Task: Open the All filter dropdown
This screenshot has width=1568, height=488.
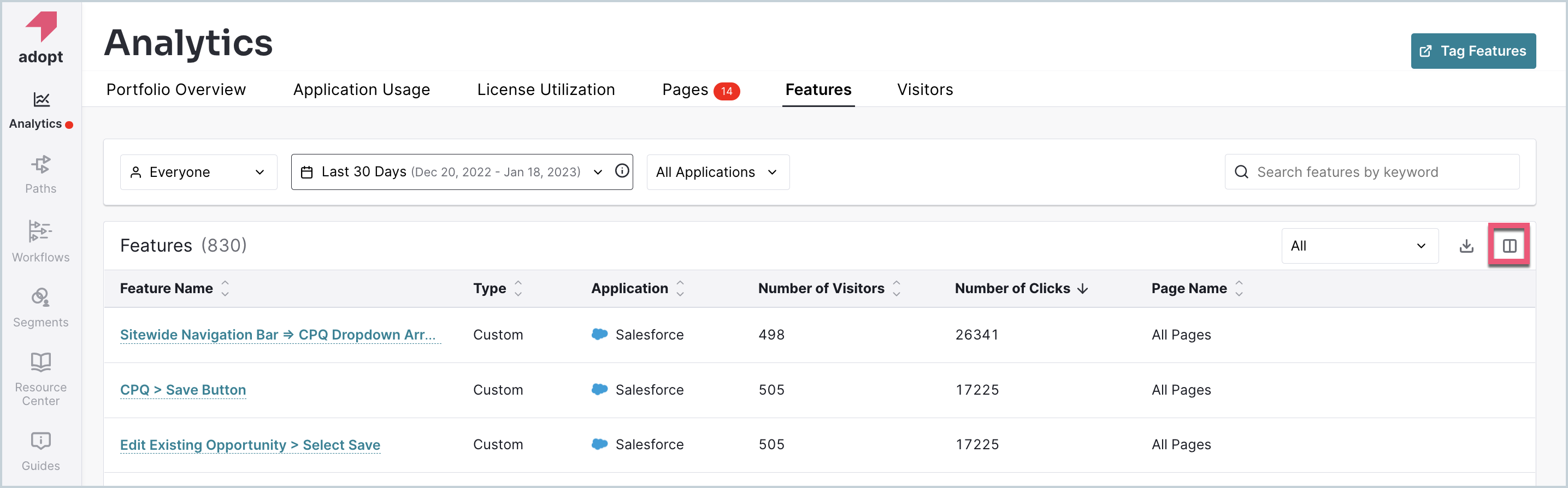Action: click(x=1359, y=246)
